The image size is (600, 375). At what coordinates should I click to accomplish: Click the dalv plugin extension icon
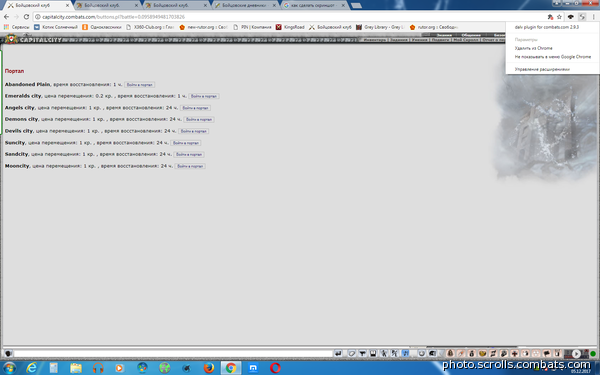tap(582, 17)
